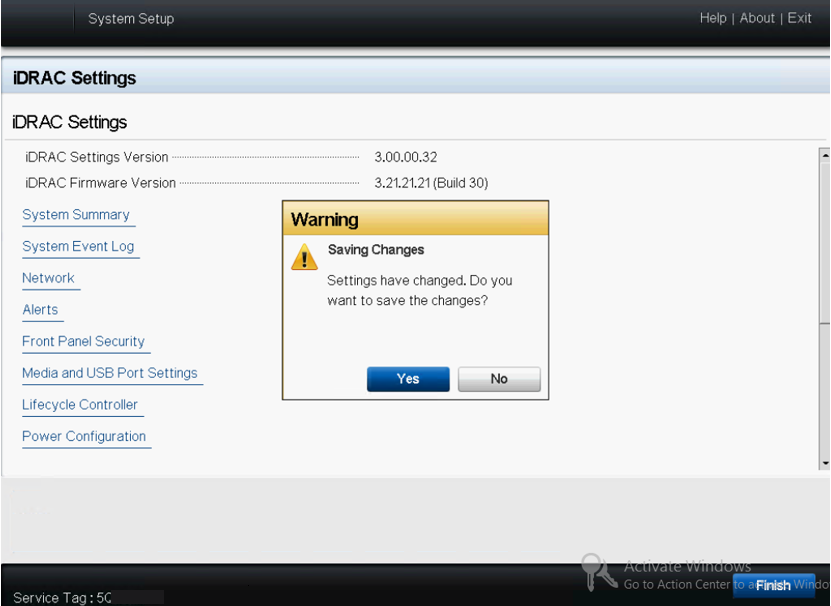Image resolution: width=831 pixels, height=606 pixels.
Task: Open the System Summary link
Action: [x=76, y=215]
